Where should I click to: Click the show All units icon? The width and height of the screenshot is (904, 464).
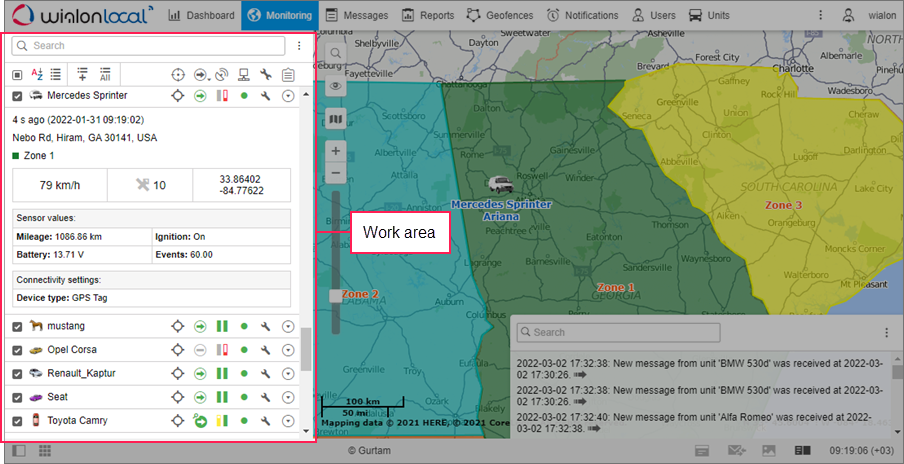pyautogui.click(x=105, y=73)
